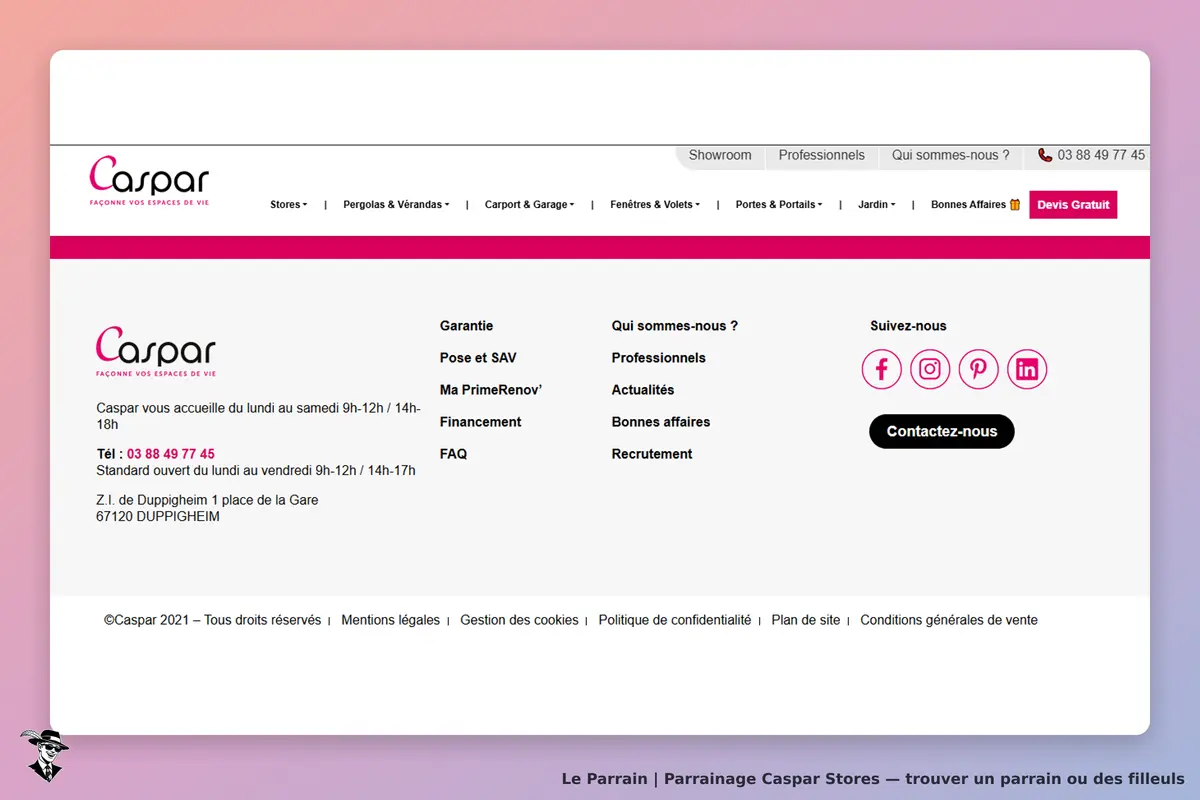Click the Z.I. de Duppigheim address text
Screen dimensions: 1200x800
pos(208,500)
